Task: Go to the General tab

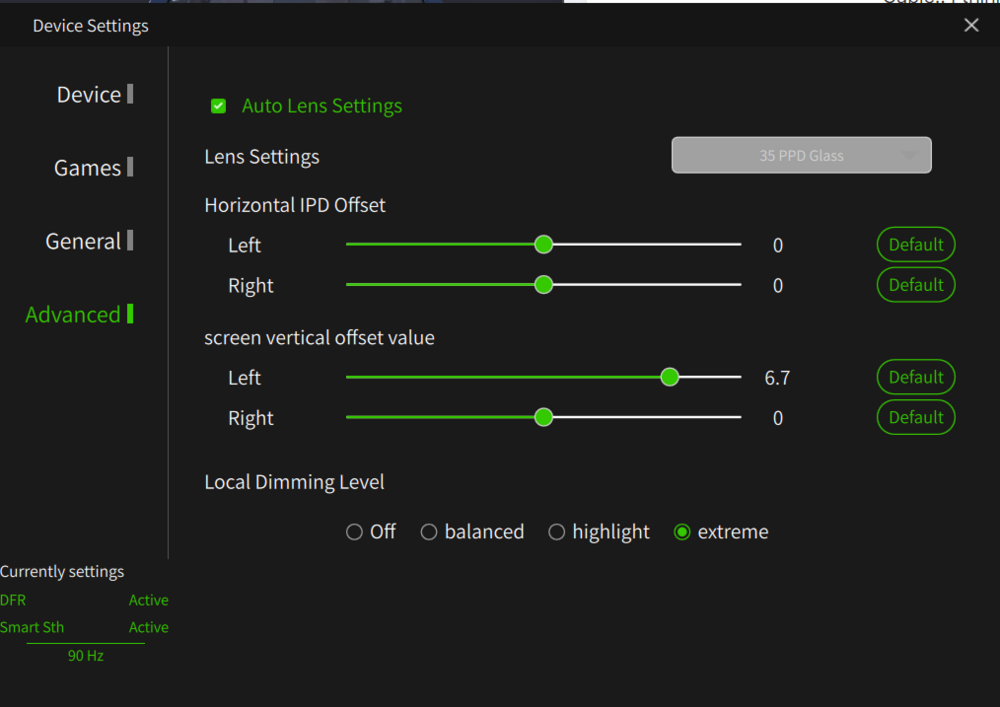Action: coord(83,241)
